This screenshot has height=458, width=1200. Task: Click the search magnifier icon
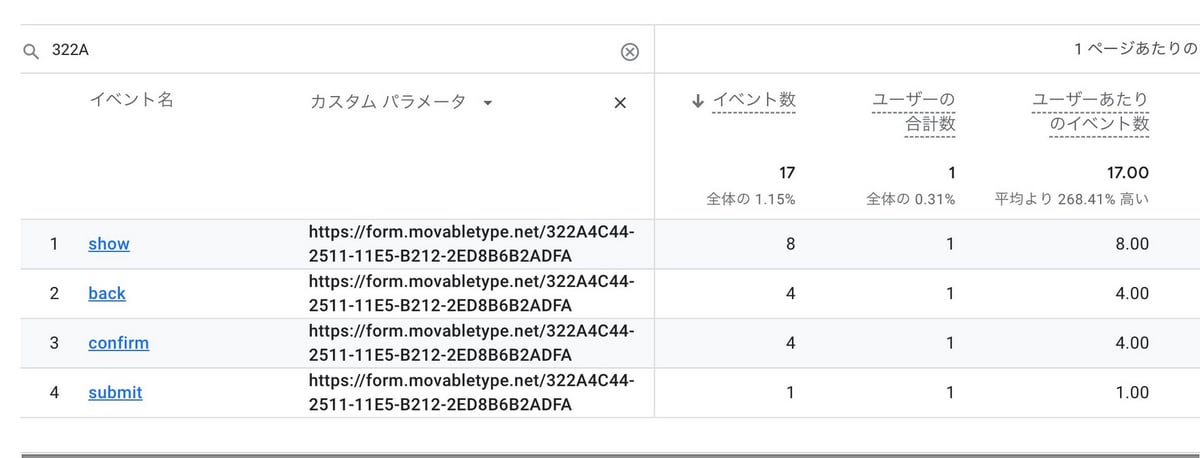pyautogui.click(x=31, y=51)
